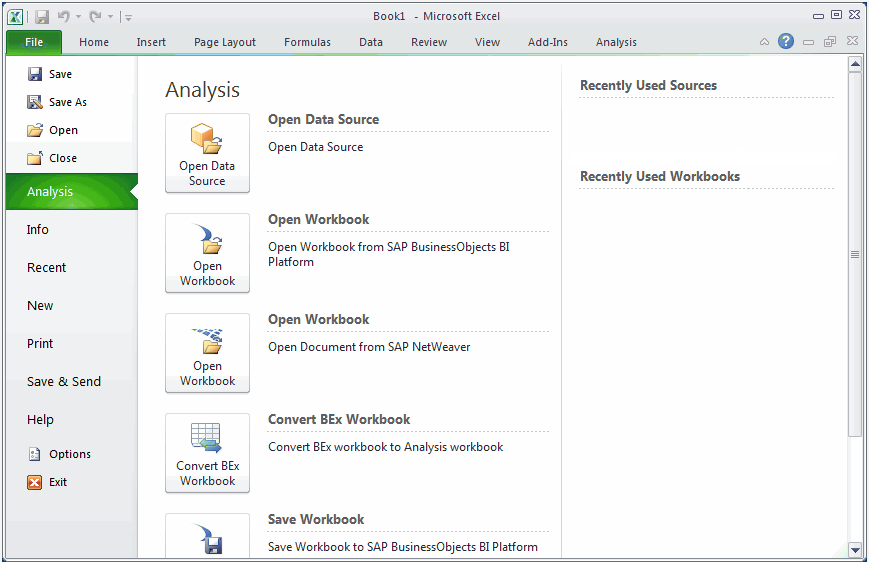Click the vertical scrollbar down arrow
The image size is (869, 562).
[x=855, y=549]
